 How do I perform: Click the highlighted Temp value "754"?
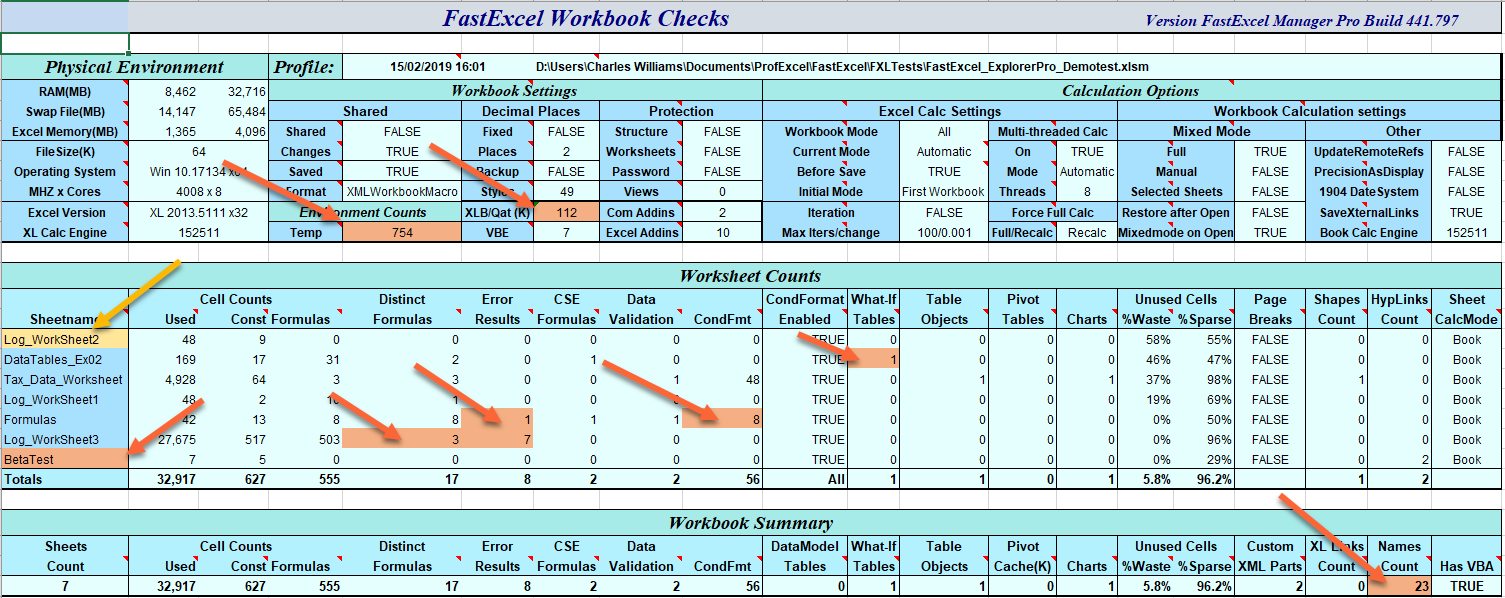pos(402,233)
